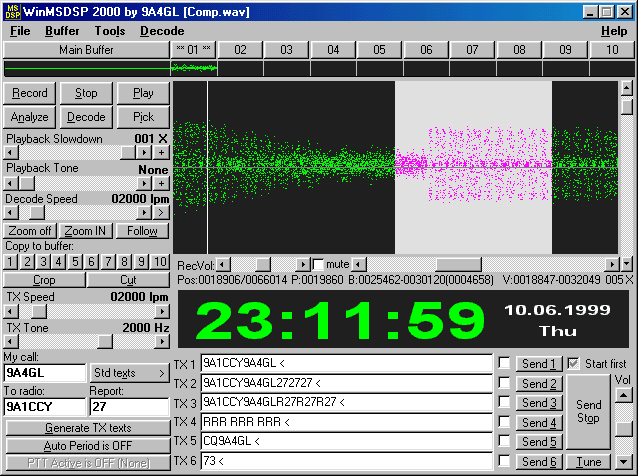Click the Pick button
Image resolution: width=638 pixels, height=476 pixels.
pyautogui.click(x=143, y=117)
